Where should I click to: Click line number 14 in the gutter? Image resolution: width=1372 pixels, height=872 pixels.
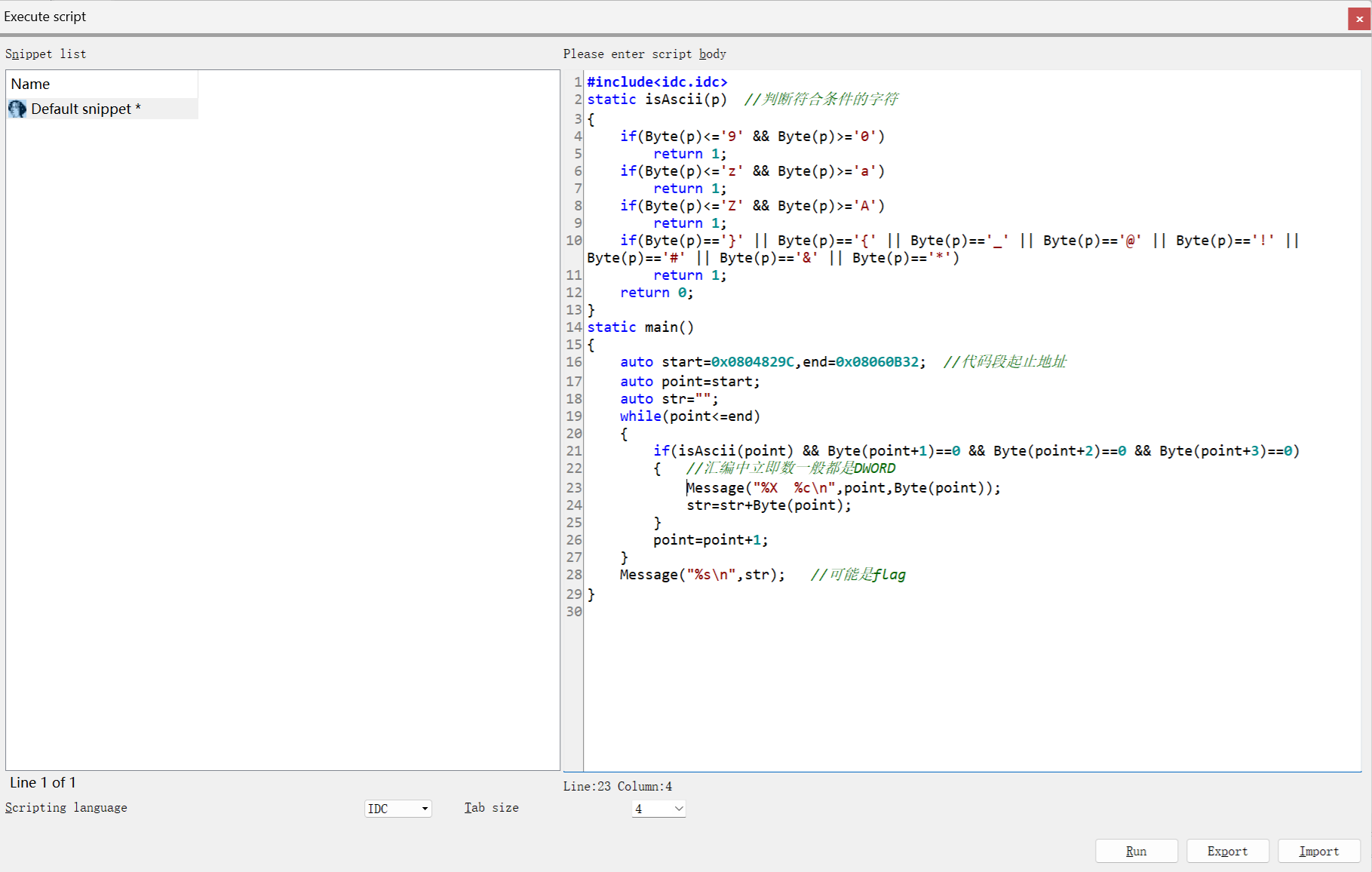[x=574, y=327]
